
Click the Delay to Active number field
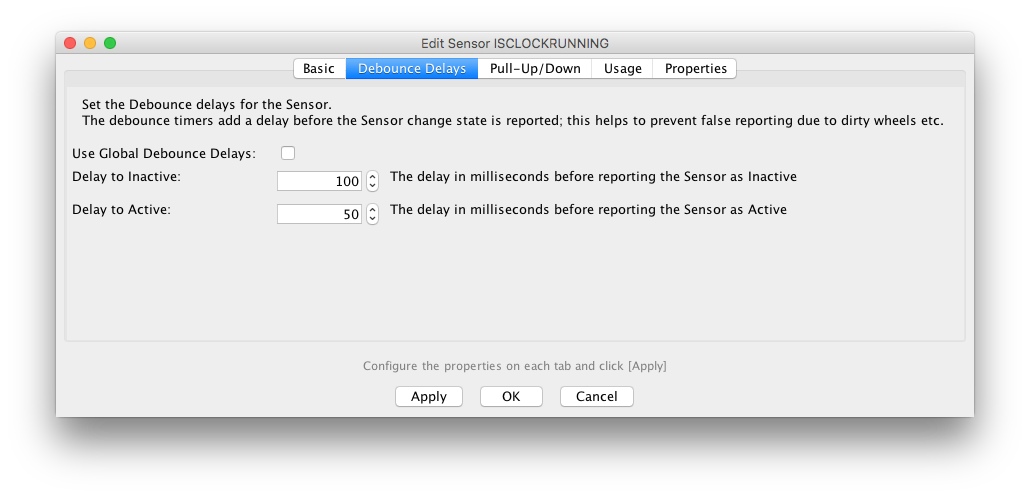(x=320, y=214)
